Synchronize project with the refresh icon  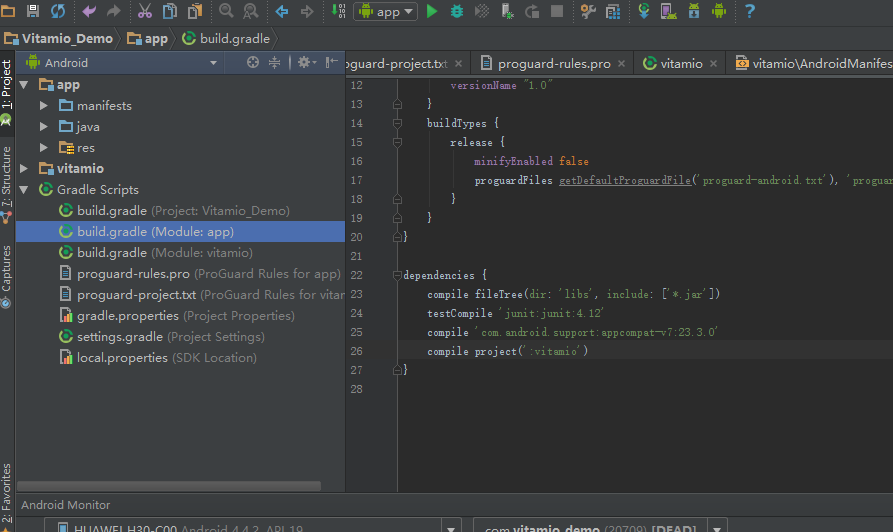pyautogui.click(x=58, y=11)
